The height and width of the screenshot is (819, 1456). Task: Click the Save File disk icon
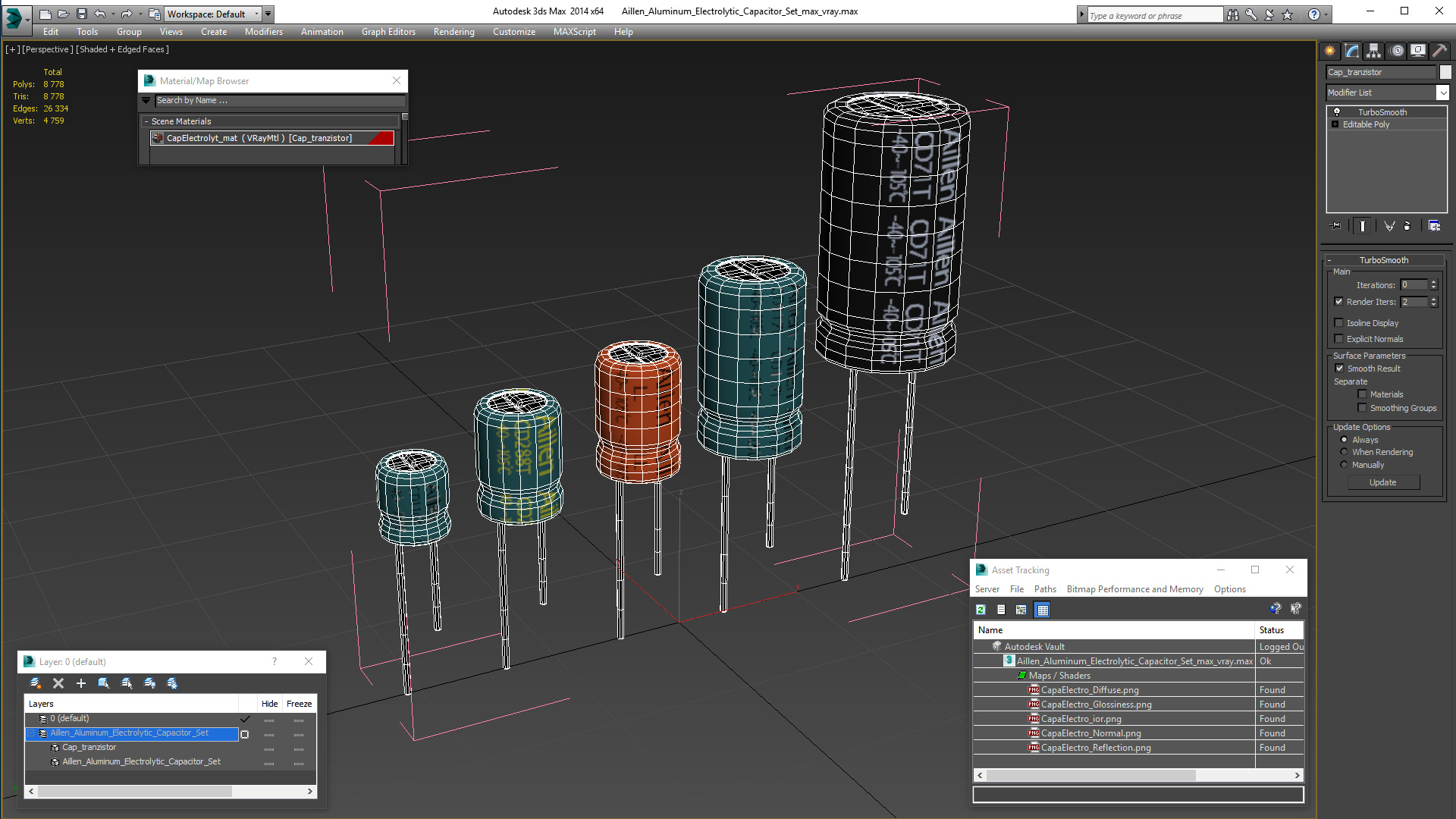coord(82,14)
